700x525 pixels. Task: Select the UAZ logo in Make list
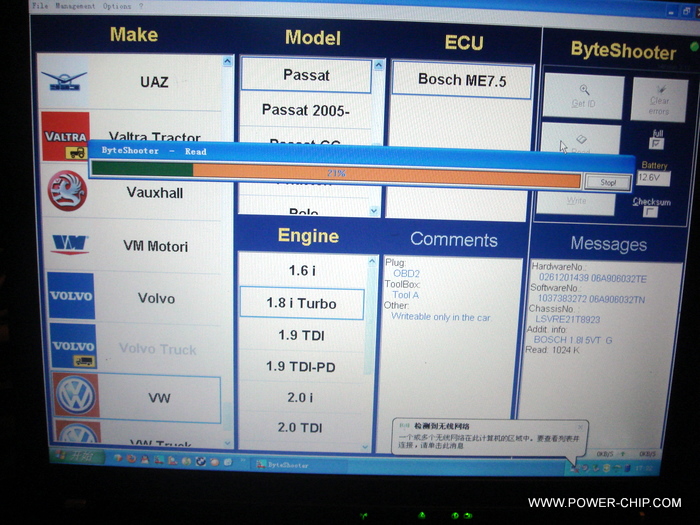point(66,81)
